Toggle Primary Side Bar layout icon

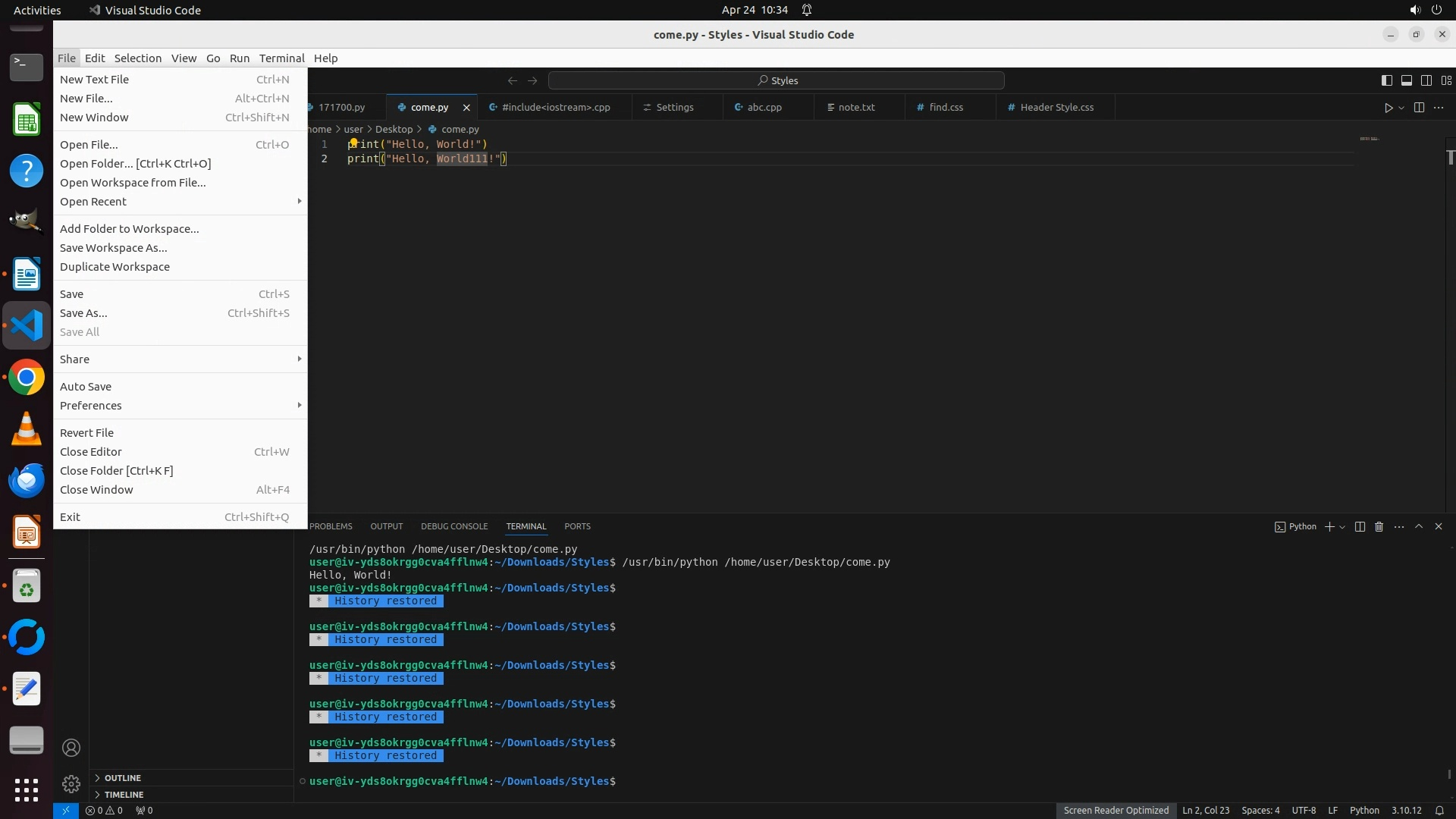[x=1386, y=80]
